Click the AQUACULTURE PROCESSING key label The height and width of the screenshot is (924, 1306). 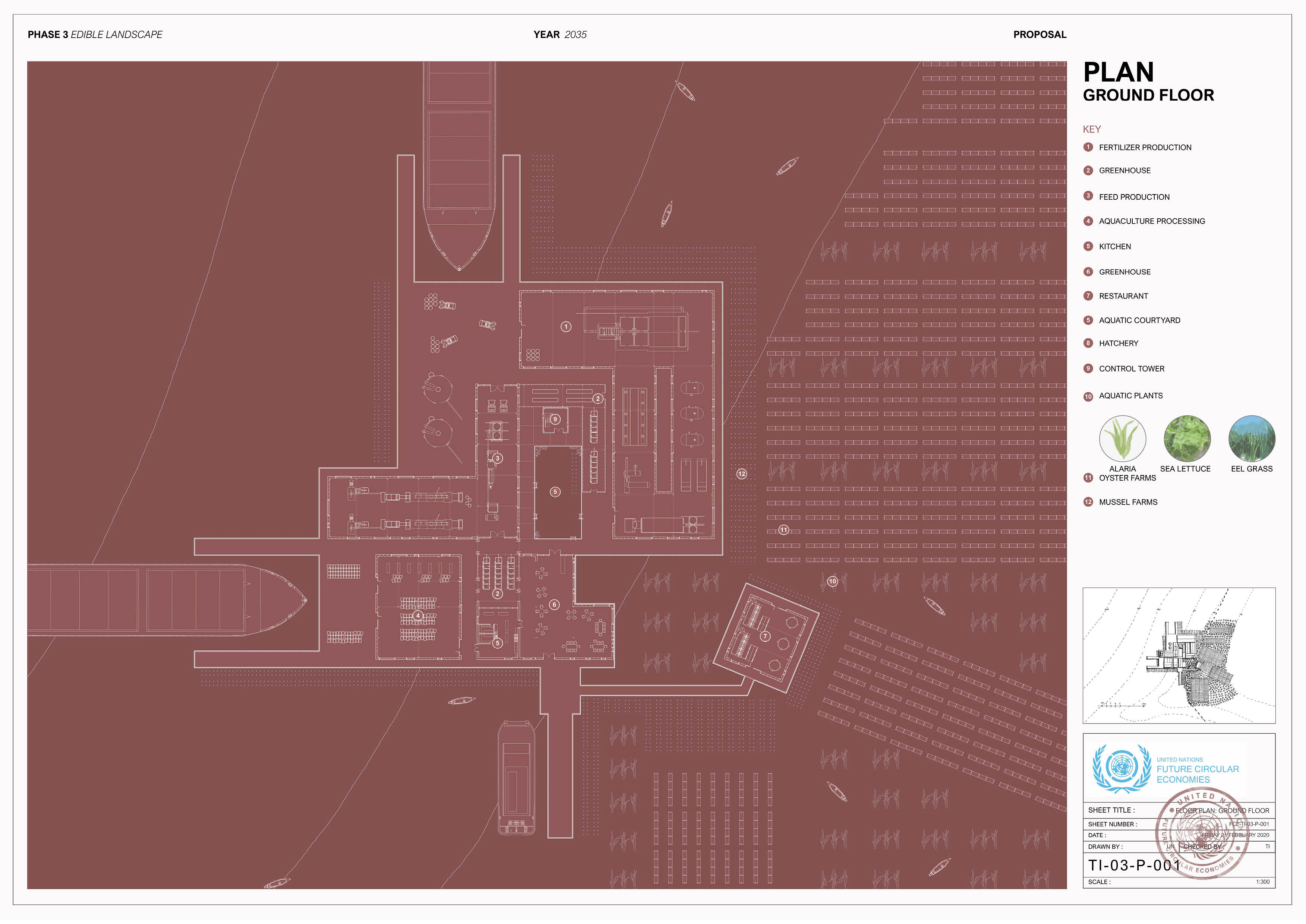1152,221
